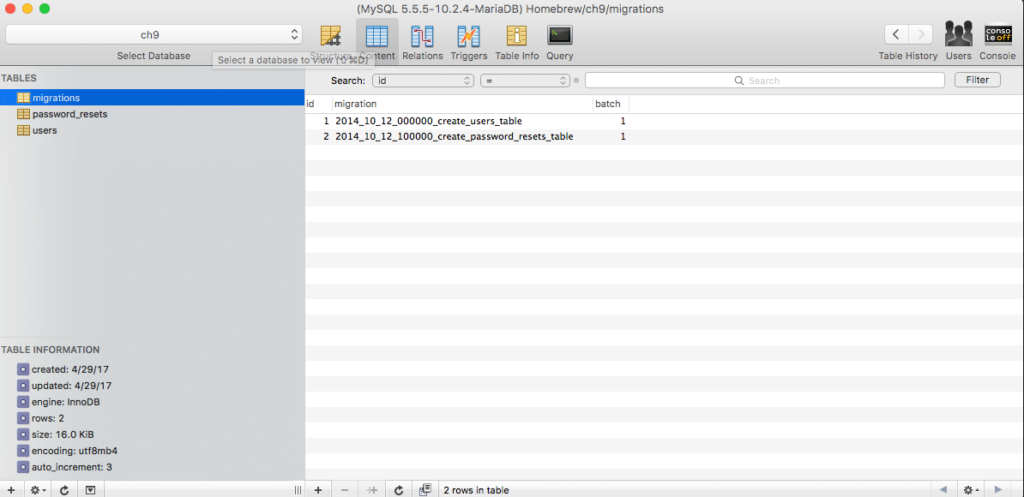Click the auto_increment: 3 entry
This screenshot has height=497, width=1024.
click(65, 467)
